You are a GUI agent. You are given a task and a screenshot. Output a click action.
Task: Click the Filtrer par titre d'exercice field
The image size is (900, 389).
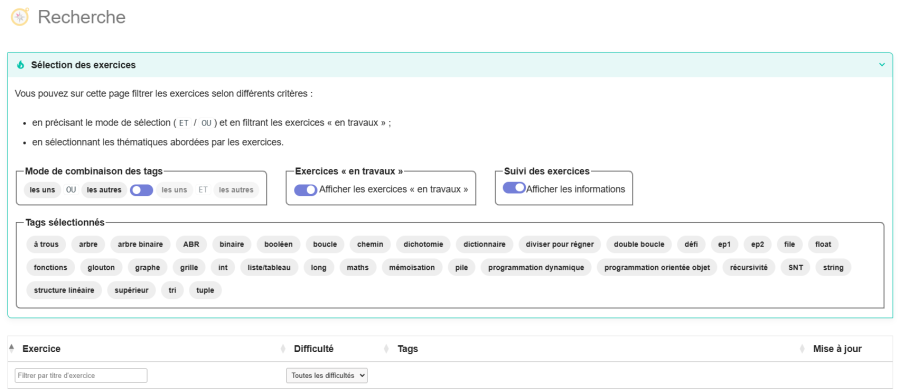81,375
